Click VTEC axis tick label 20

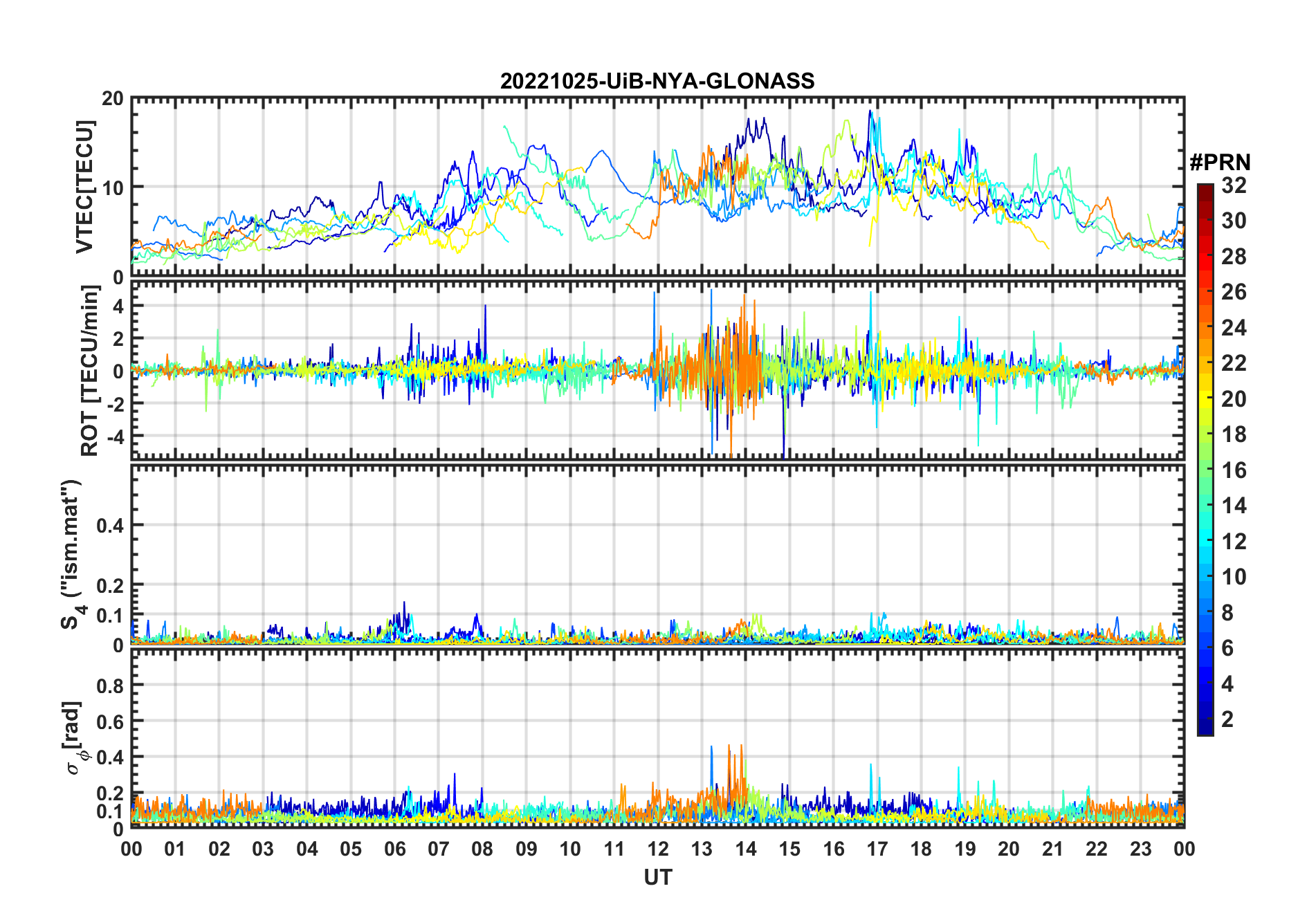click(113, 98)
